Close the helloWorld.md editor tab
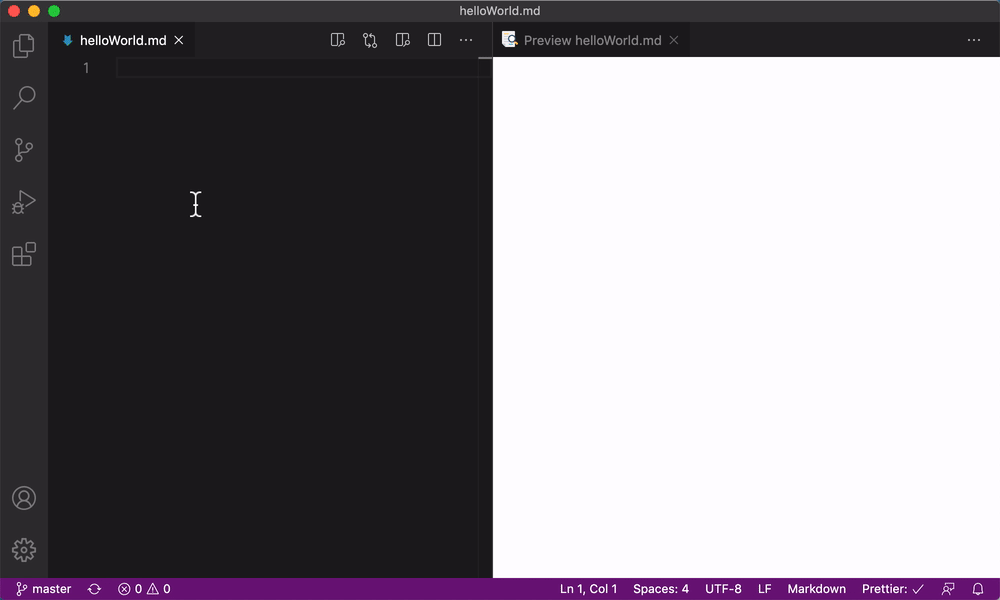 (x=179, y=40)
